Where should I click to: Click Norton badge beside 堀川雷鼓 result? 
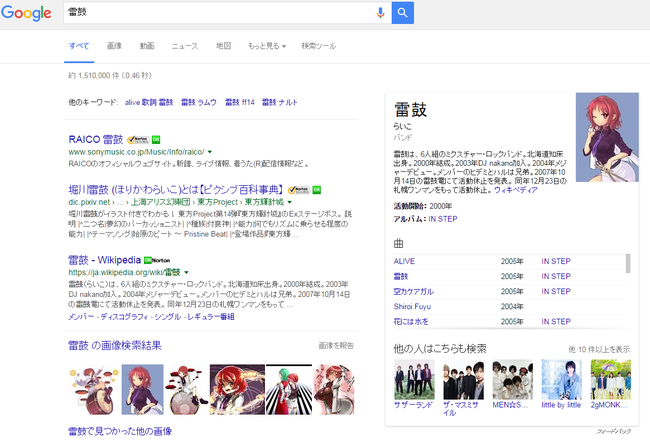pyautogui.click(x=299, y=190)
